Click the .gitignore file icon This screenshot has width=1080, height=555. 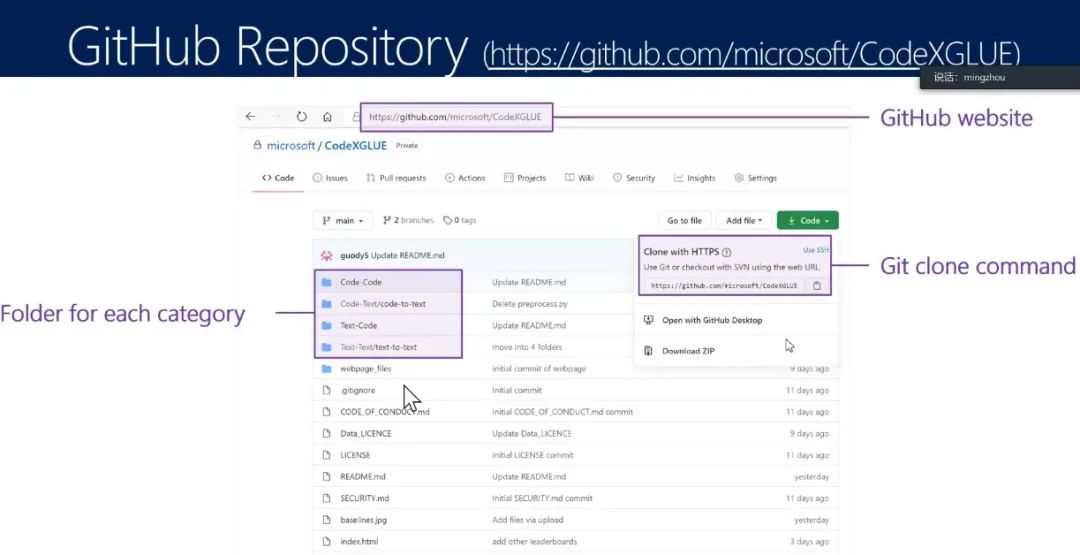(x=326, y=390)
